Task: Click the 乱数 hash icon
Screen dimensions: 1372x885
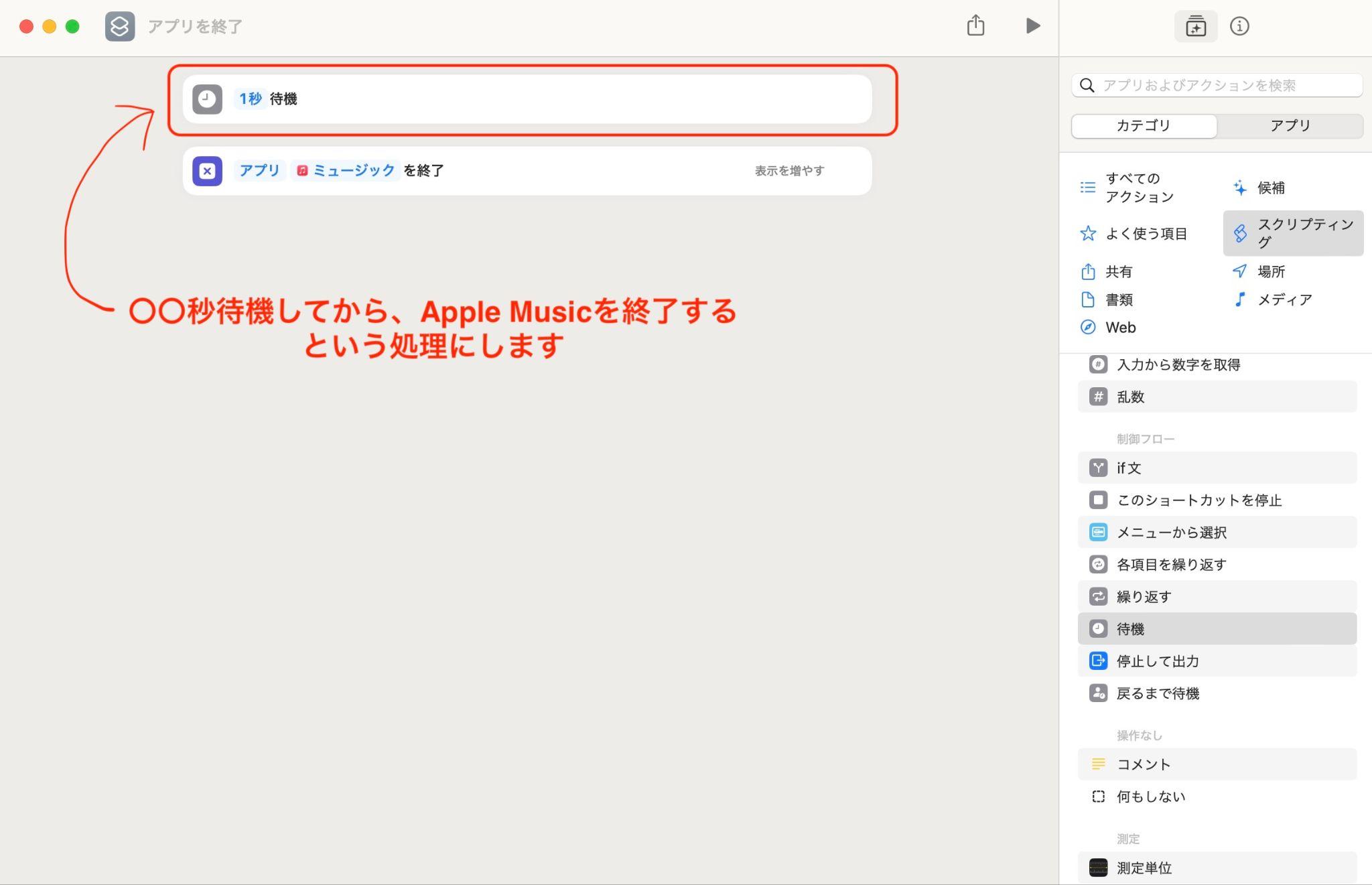Action: (x=1098, y=397)
